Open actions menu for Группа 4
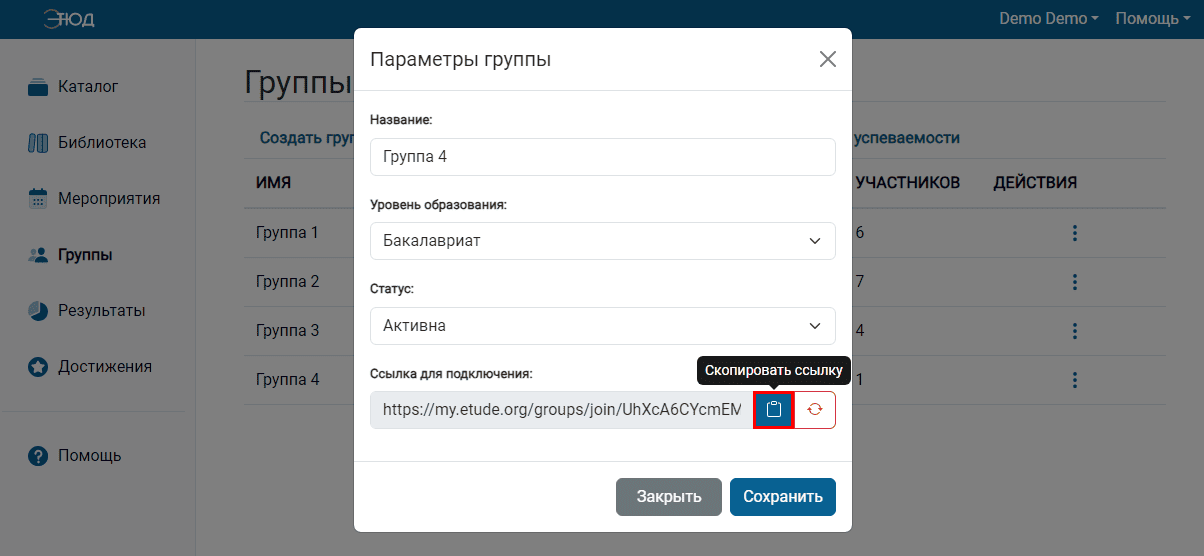Screen dimensions: 1204x556 (x=1075, y=380)
